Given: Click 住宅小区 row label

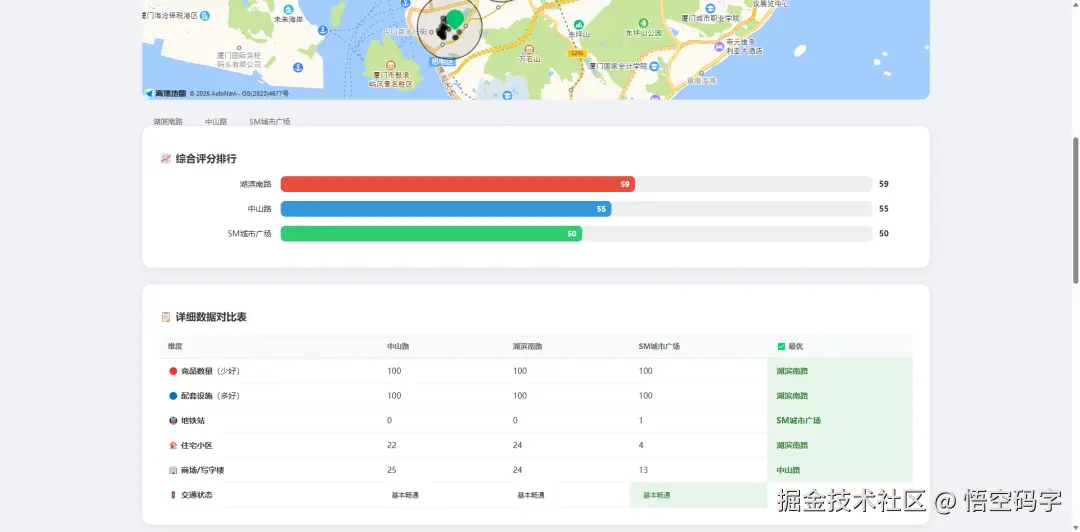Looking at the screenshot, I should [196, 445].
